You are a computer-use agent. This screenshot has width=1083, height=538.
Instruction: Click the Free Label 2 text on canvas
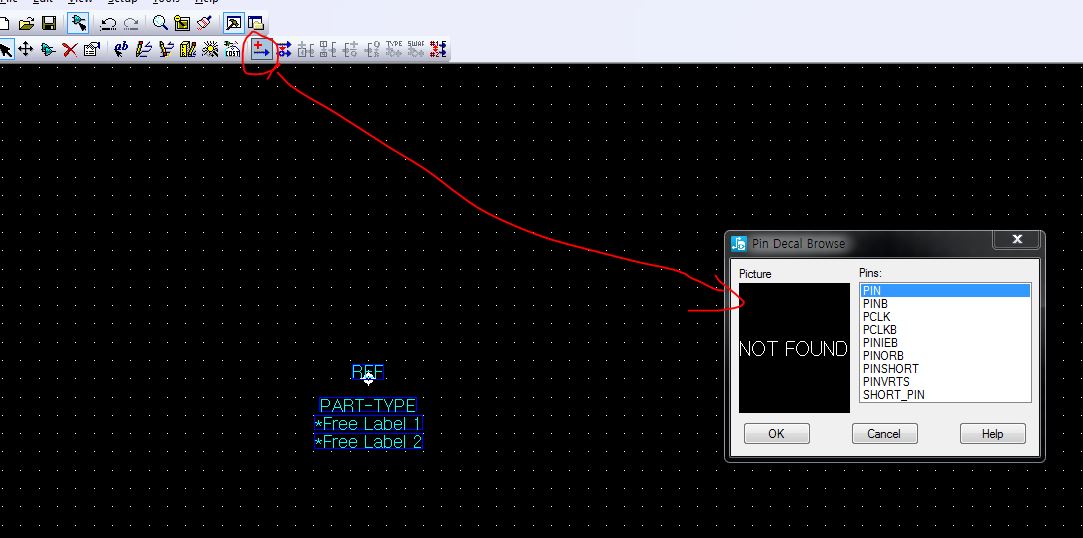368,442
